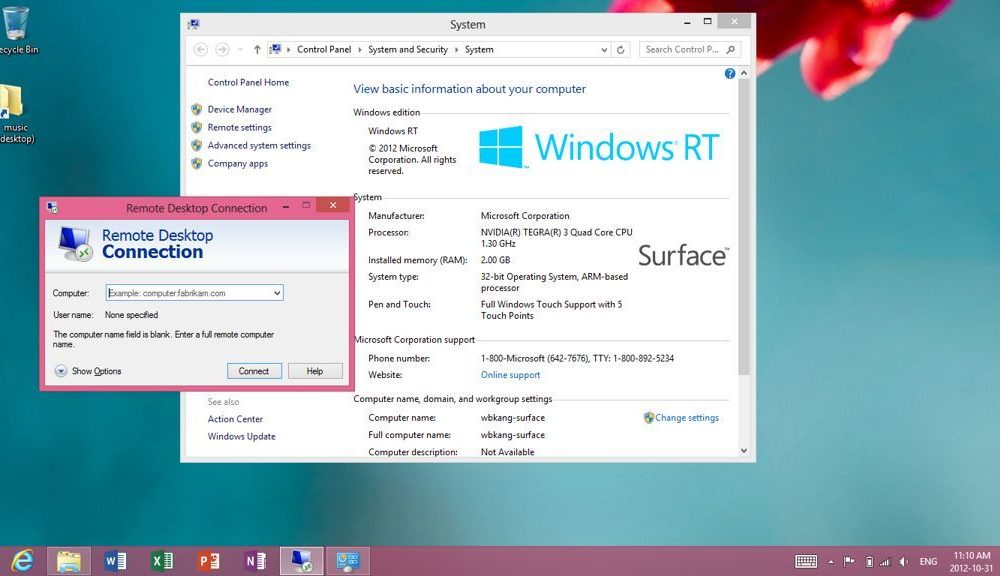Select the 2.00 GB installed memory value
The width and height of the screenshot is (1000, 576).
pos(496,260)
